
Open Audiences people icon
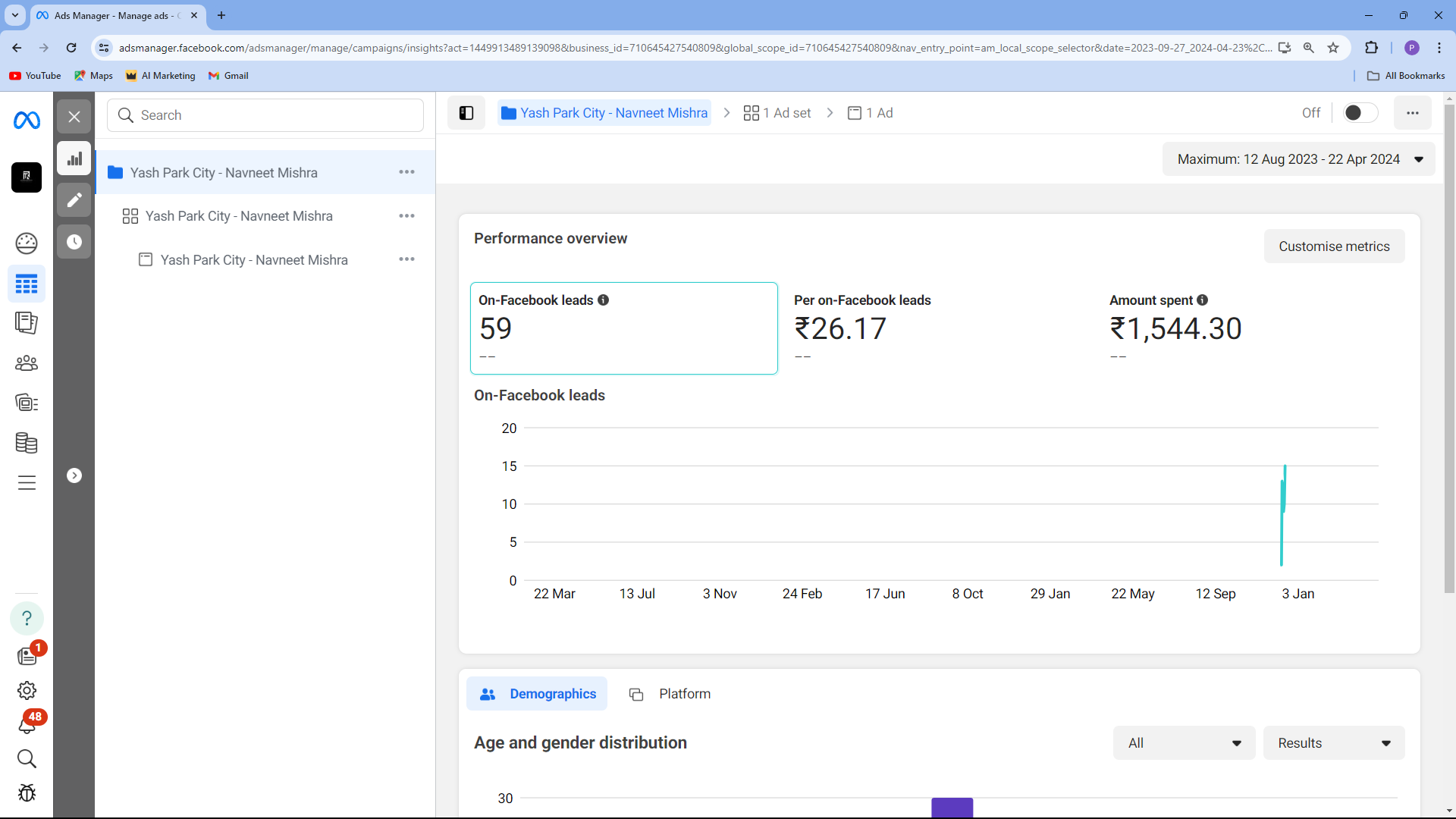[x=27, y=363]
